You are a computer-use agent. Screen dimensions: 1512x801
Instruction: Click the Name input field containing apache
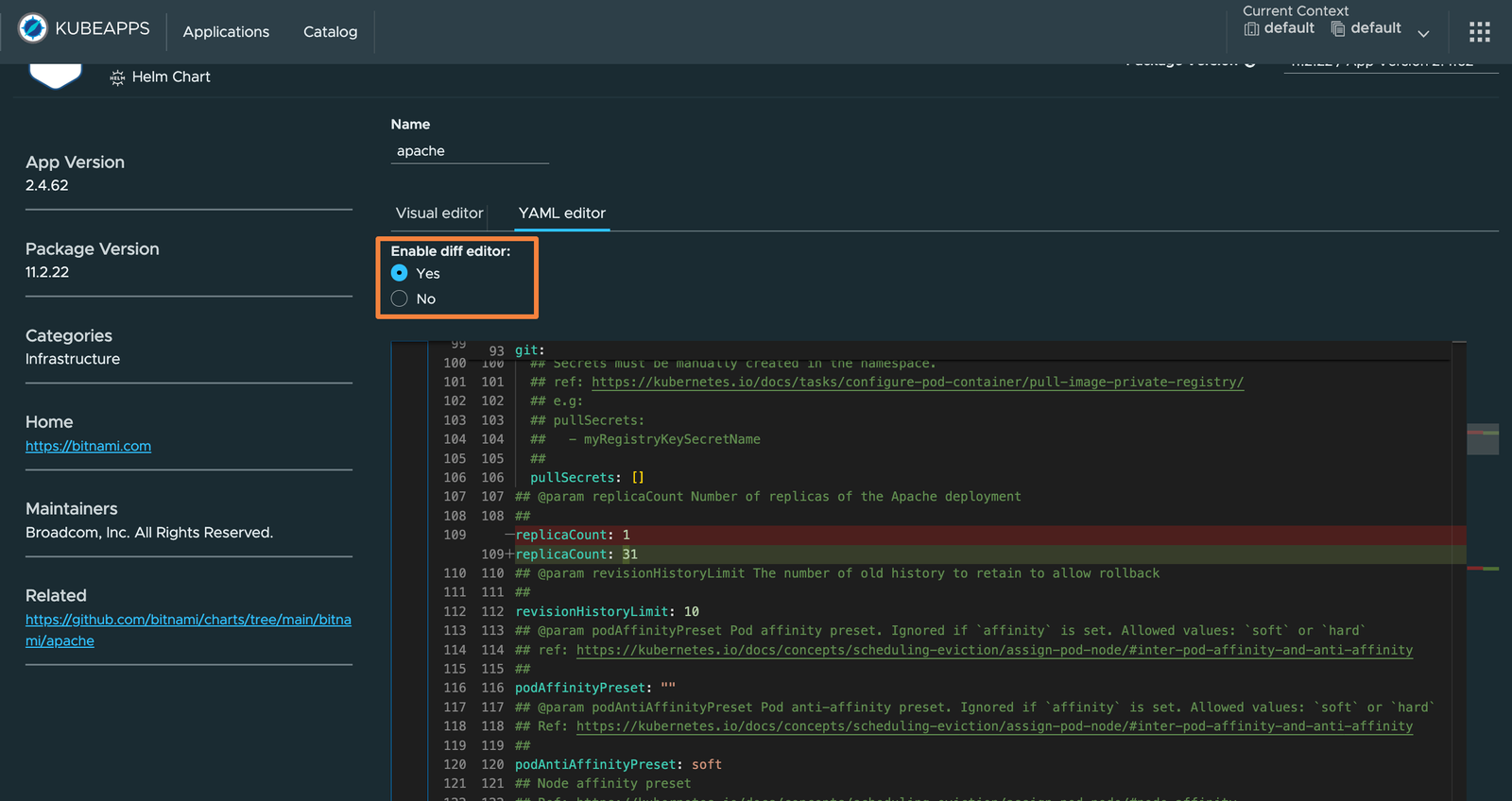click(470, 151)
